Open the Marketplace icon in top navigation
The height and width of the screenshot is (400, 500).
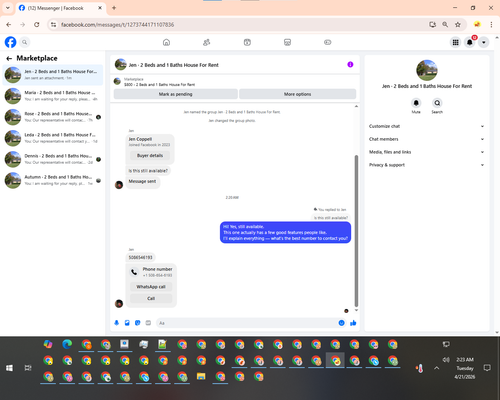pyautogui.click(x=287, y=42)
